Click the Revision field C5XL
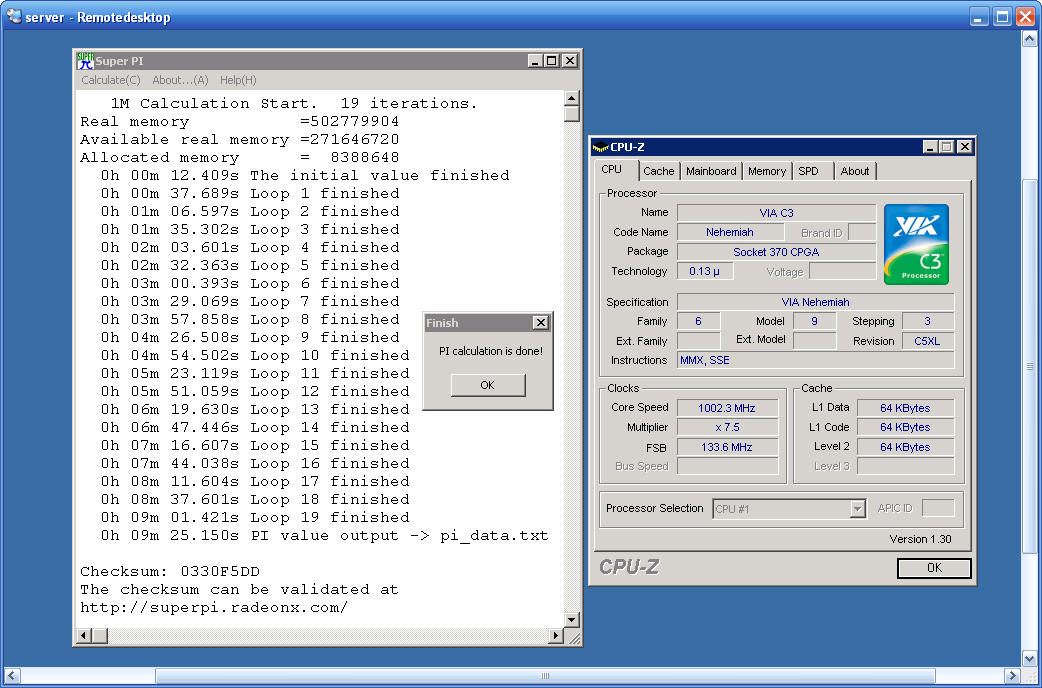1042x688 pixels. [x=927, y=341]
